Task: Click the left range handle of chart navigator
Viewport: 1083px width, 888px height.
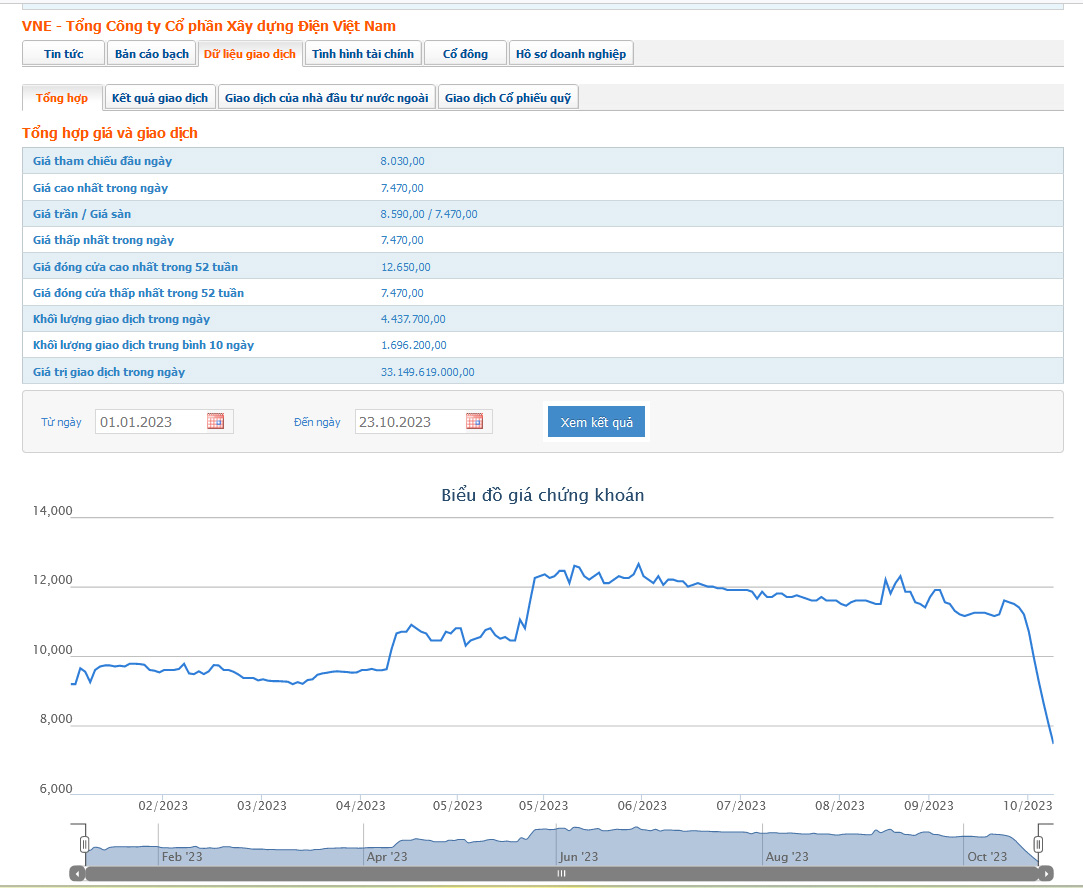Action: click(85, 845)
